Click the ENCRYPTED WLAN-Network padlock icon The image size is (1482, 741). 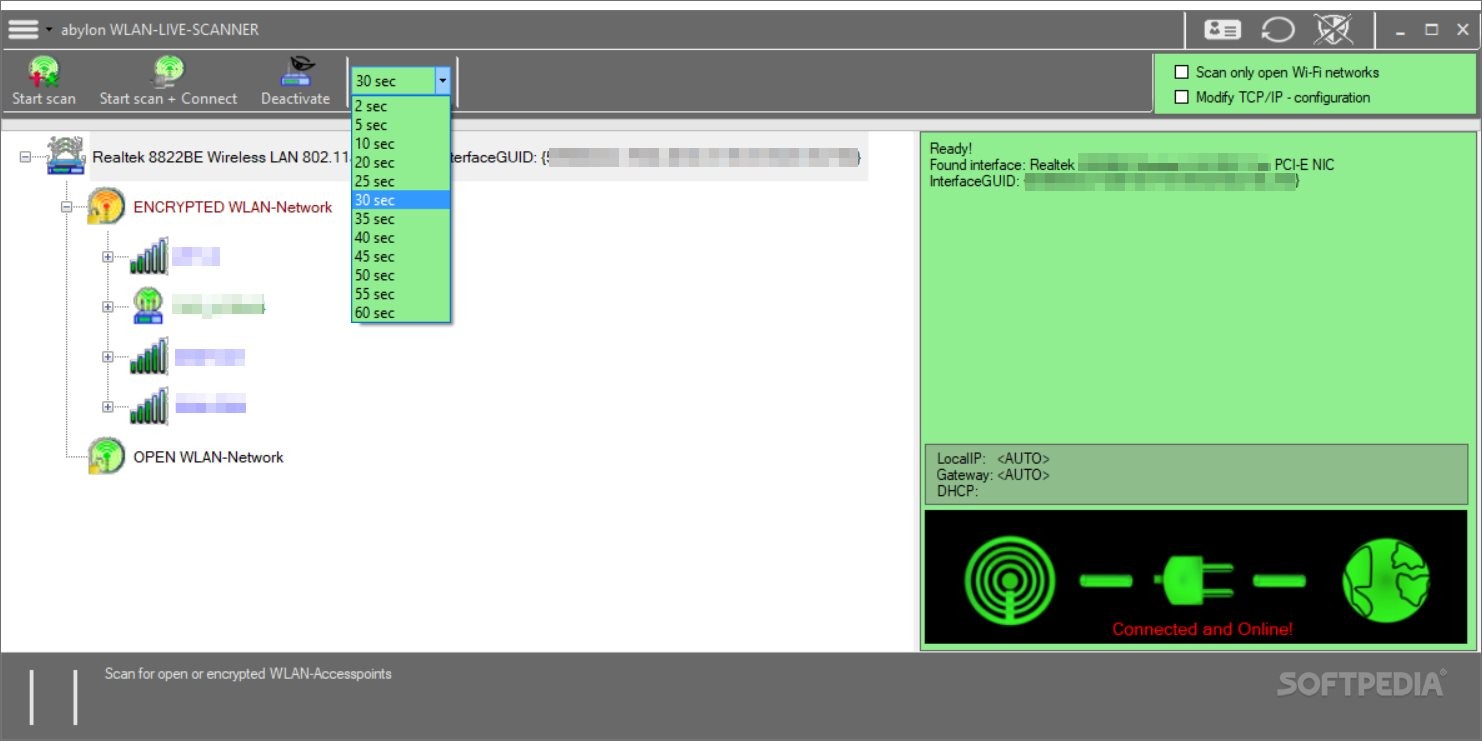(106, 206)
